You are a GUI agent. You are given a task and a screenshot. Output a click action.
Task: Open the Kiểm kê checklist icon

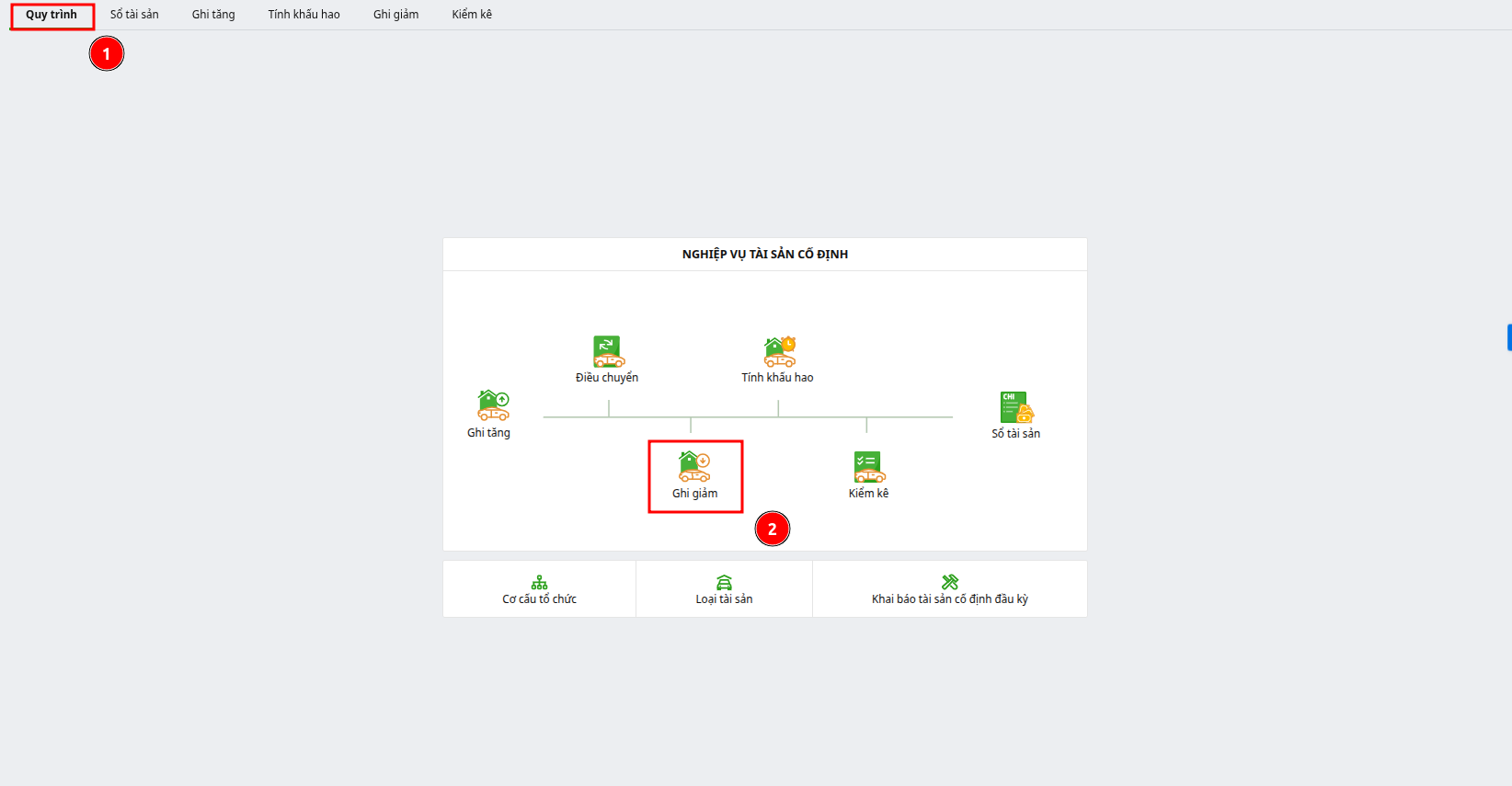(x=869, y=467)
